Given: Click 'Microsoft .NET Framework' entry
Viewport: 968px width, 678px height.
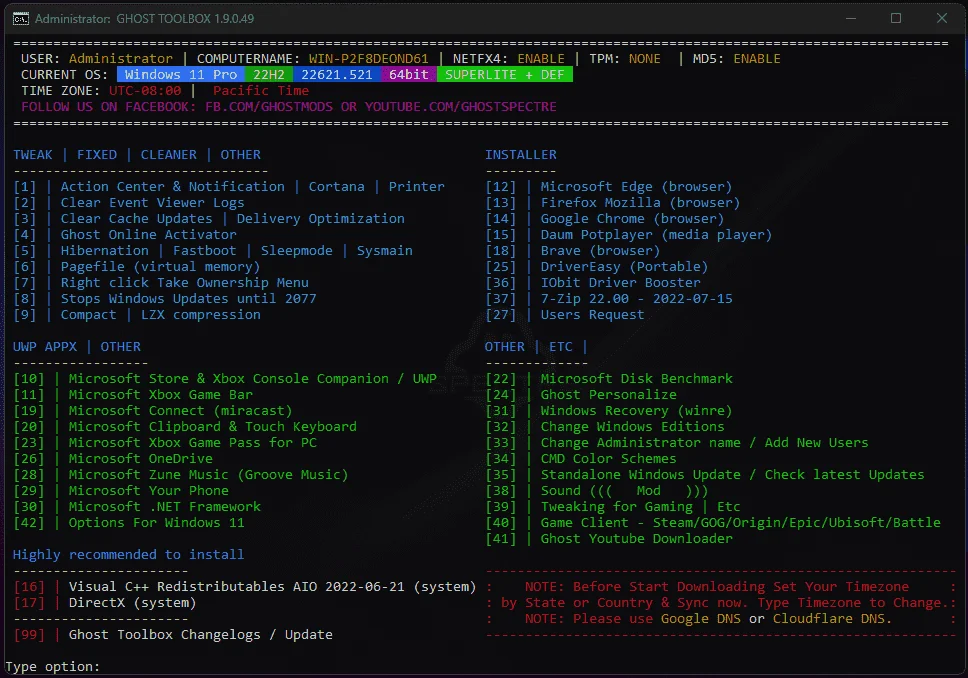Looking at the screenshot, I should click(x=165, y=507).
